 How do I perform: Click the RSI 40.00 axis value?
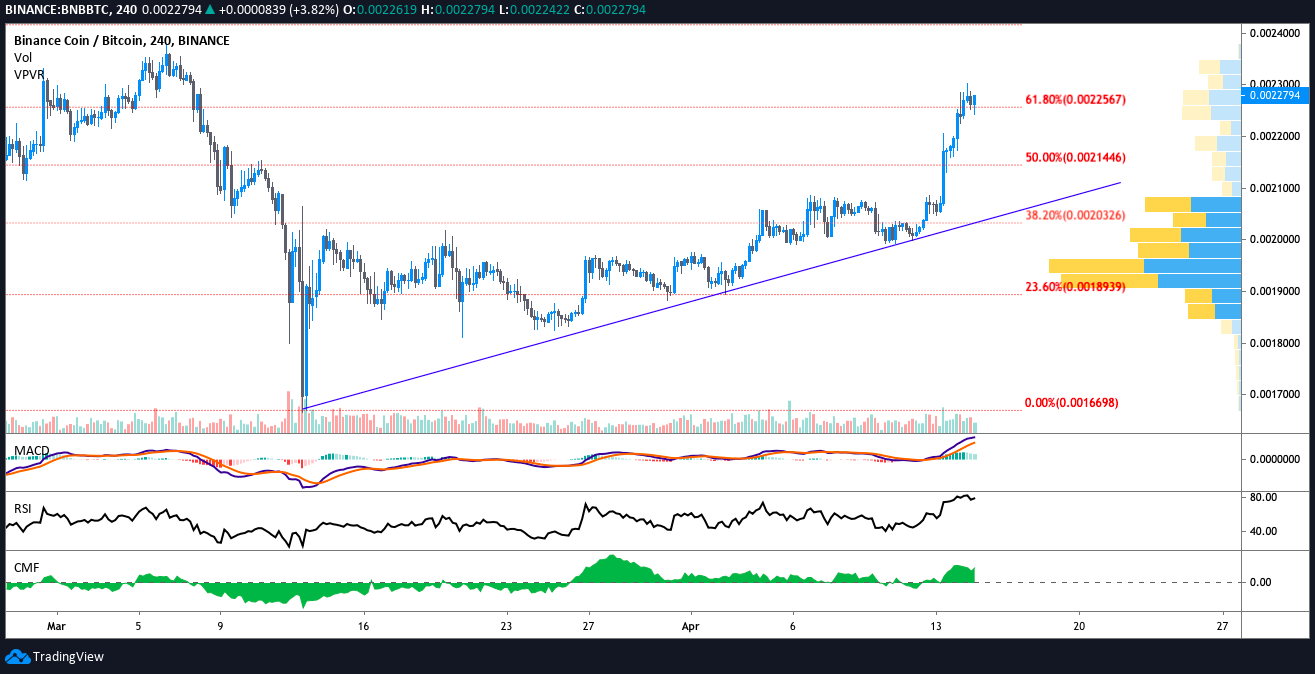(x=1262, y=531)
